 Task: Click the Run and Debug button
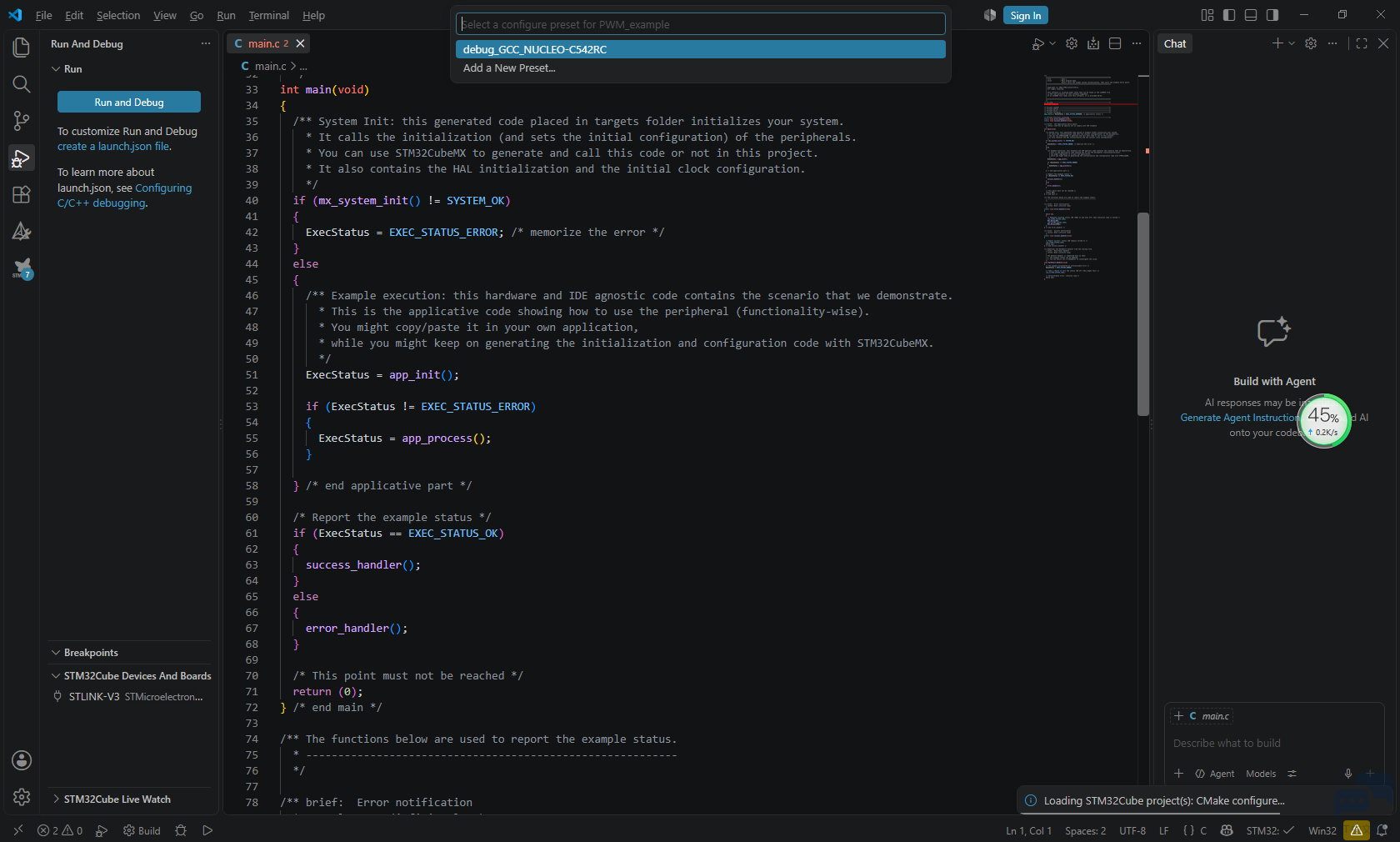click(x=129, y=102)
